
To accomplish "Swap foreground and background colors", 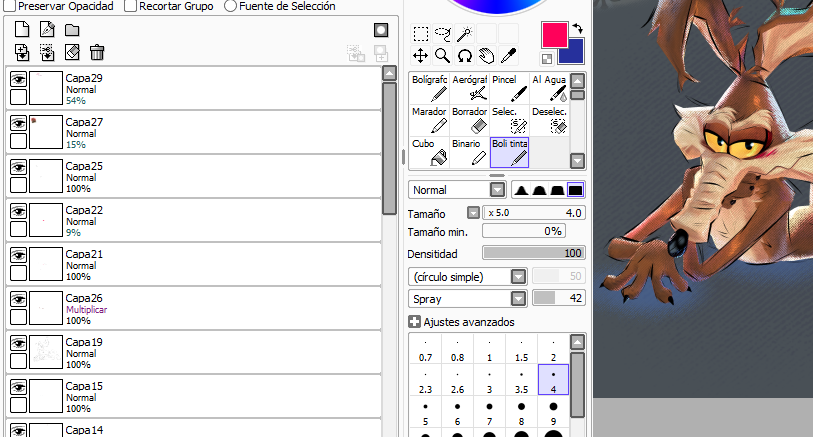I will [x=578, y=29].
